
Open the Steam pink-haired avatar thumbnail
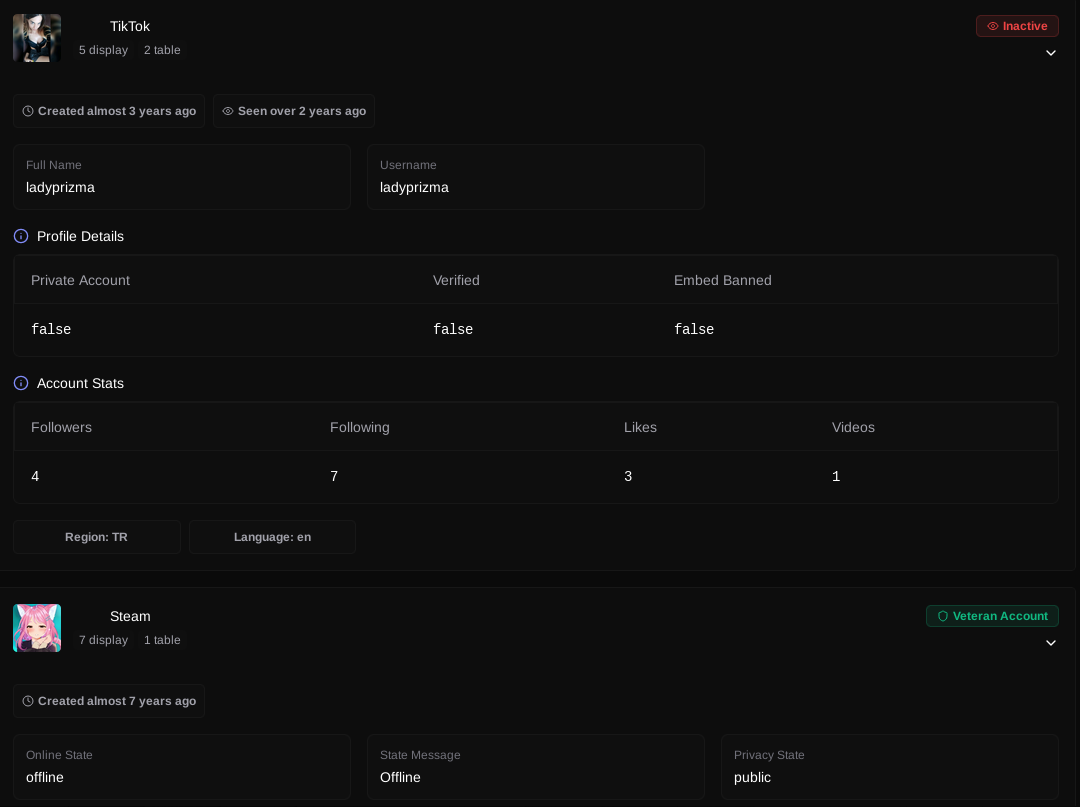[37, 628]
